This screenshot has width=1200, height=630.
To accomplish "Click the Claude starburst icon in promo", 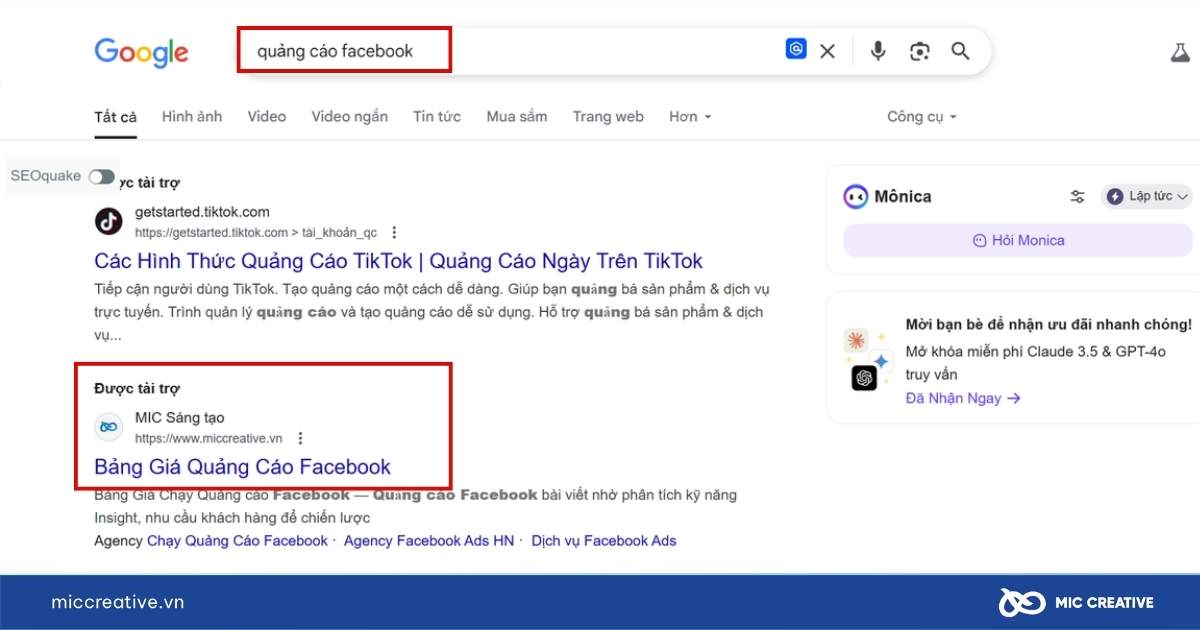I will (x=856, y=340).
